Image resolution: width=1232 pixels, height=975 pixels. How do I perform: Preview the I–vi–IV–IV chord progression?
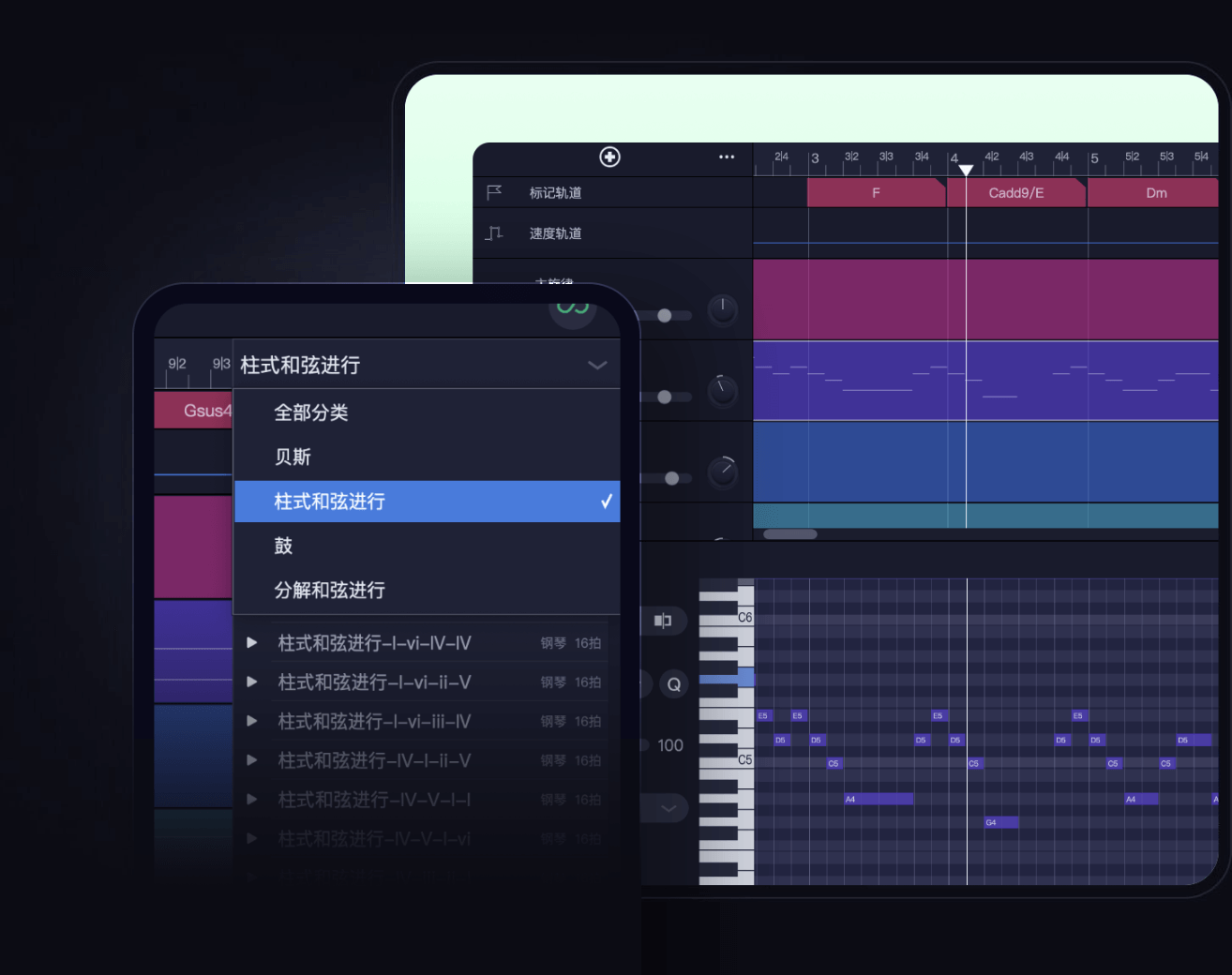pos(252,643)
